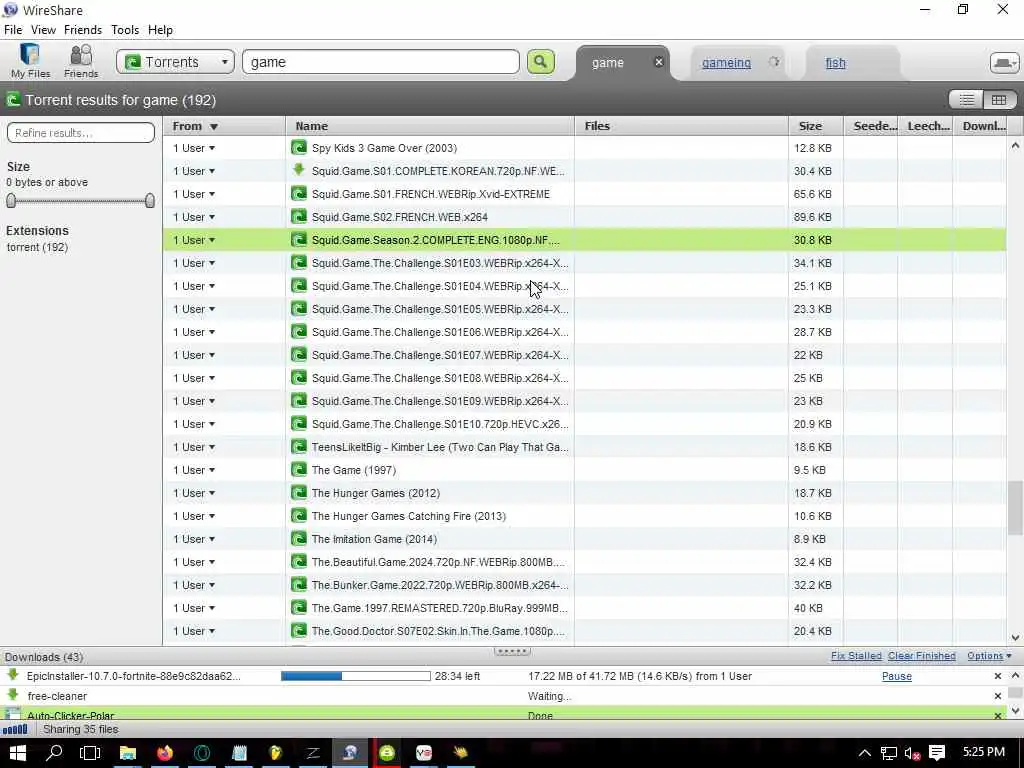Open Firefox from the taskbar

[165, 753]
